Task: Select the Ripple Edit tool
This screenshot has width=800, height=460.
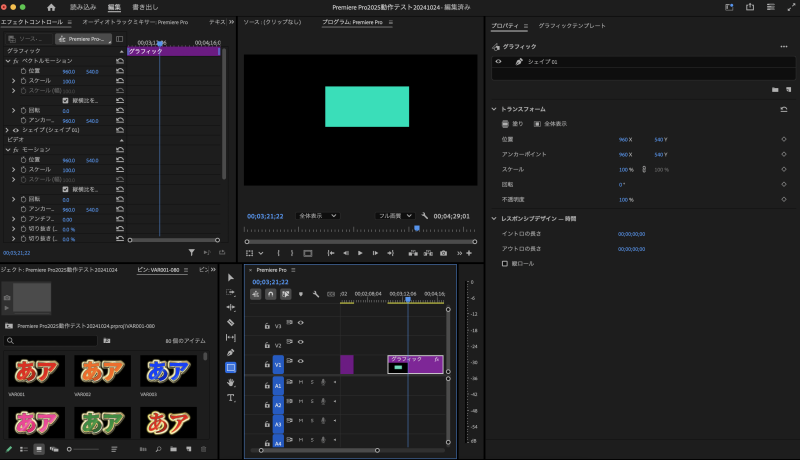Action: [x=231, y=307]
